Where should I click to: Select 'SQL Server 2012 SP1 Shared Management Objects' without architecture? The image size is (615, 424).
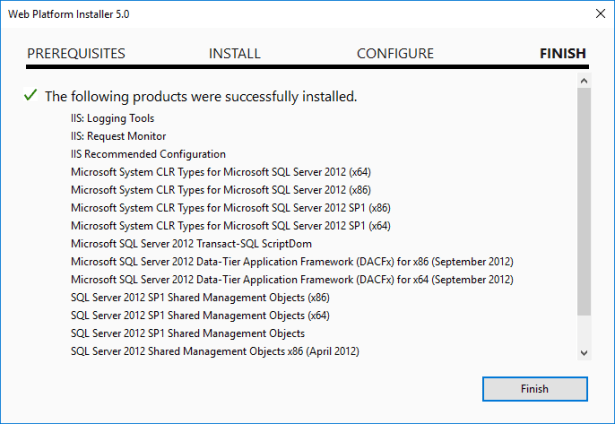point(188,333)
